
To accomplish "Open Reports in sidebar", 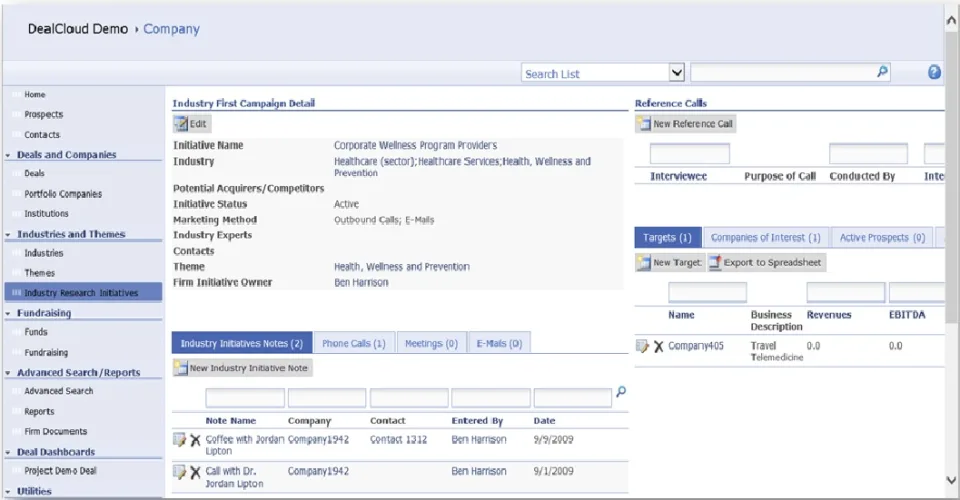I will (39, 411).
